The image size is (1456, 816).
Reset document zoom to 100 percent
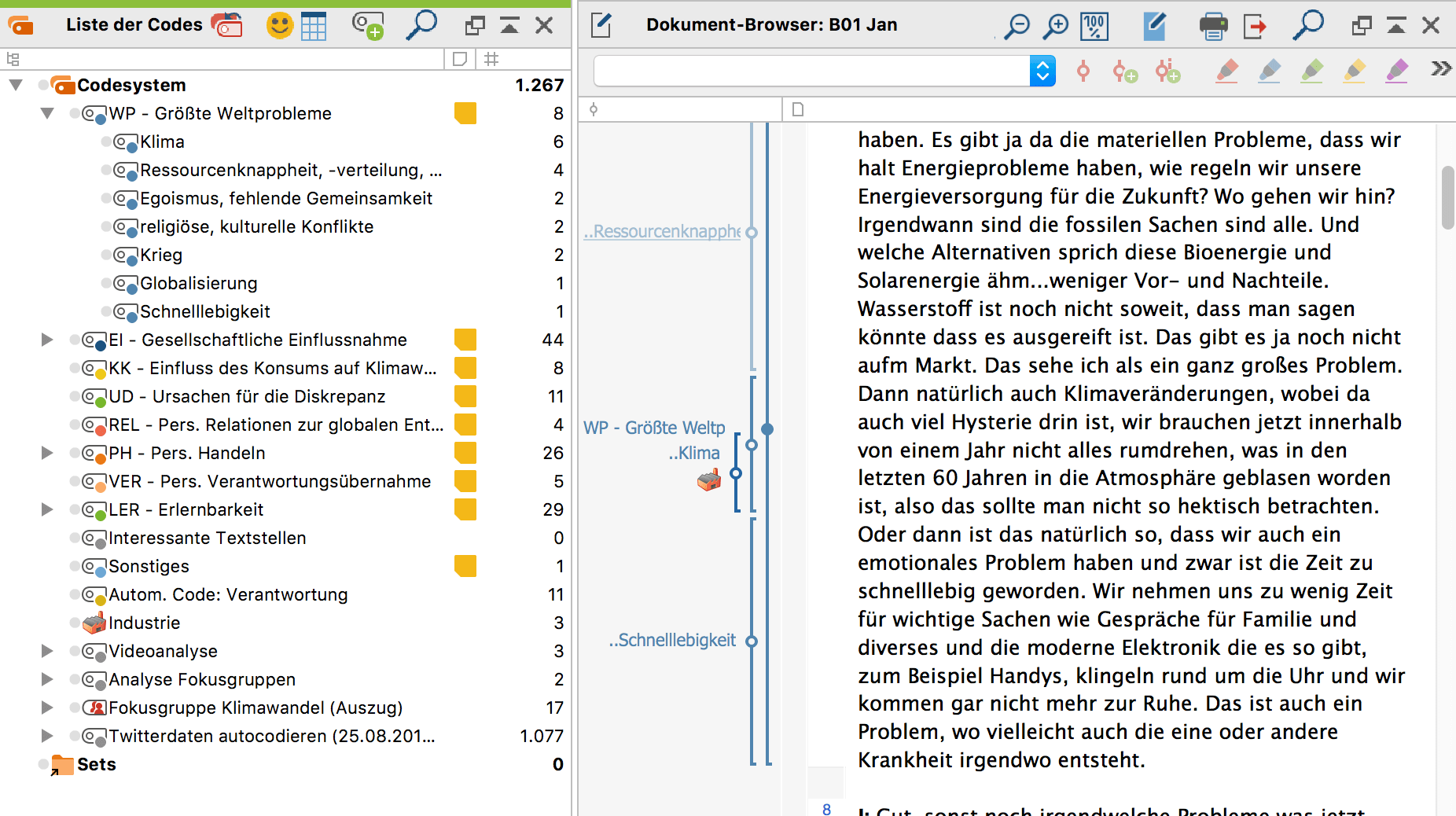(1094, 25)
